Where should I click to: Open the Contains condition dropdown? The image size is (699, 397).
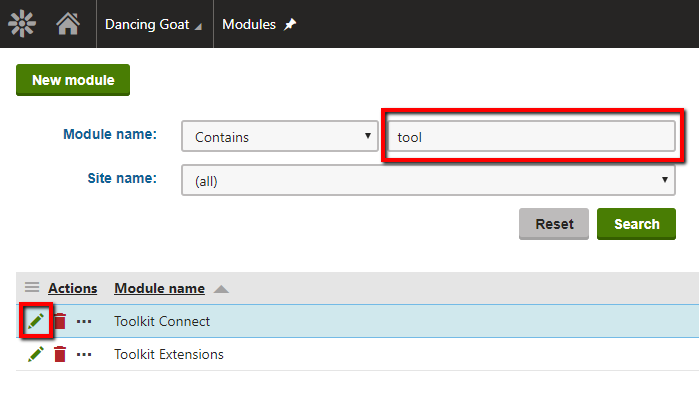point(280,136)
